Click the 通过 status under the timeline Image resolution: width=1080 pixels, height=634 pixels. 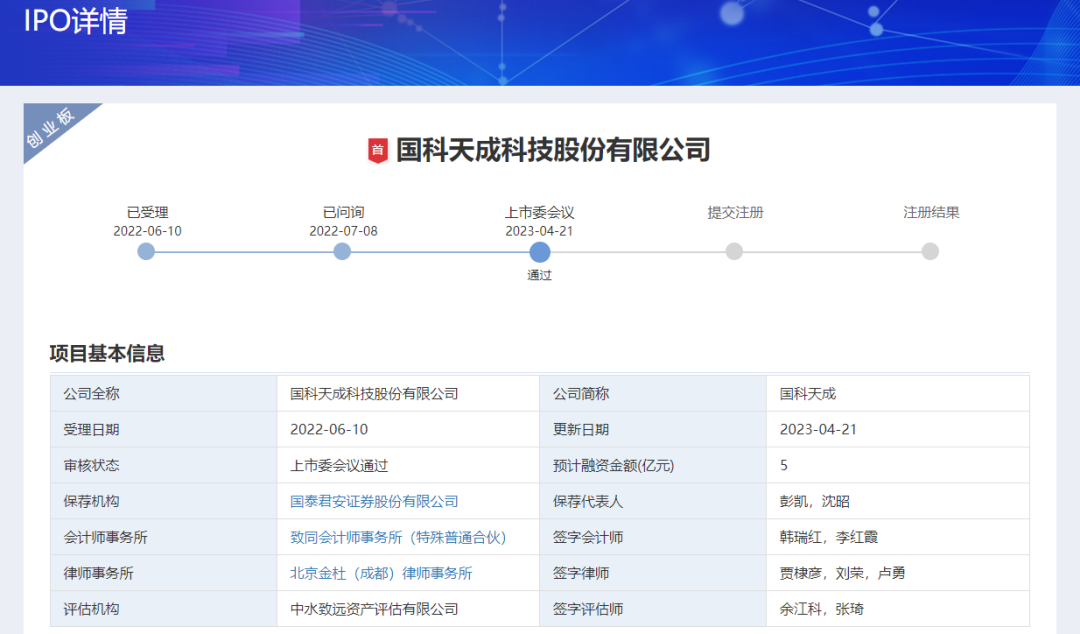[x=539, y=275]
